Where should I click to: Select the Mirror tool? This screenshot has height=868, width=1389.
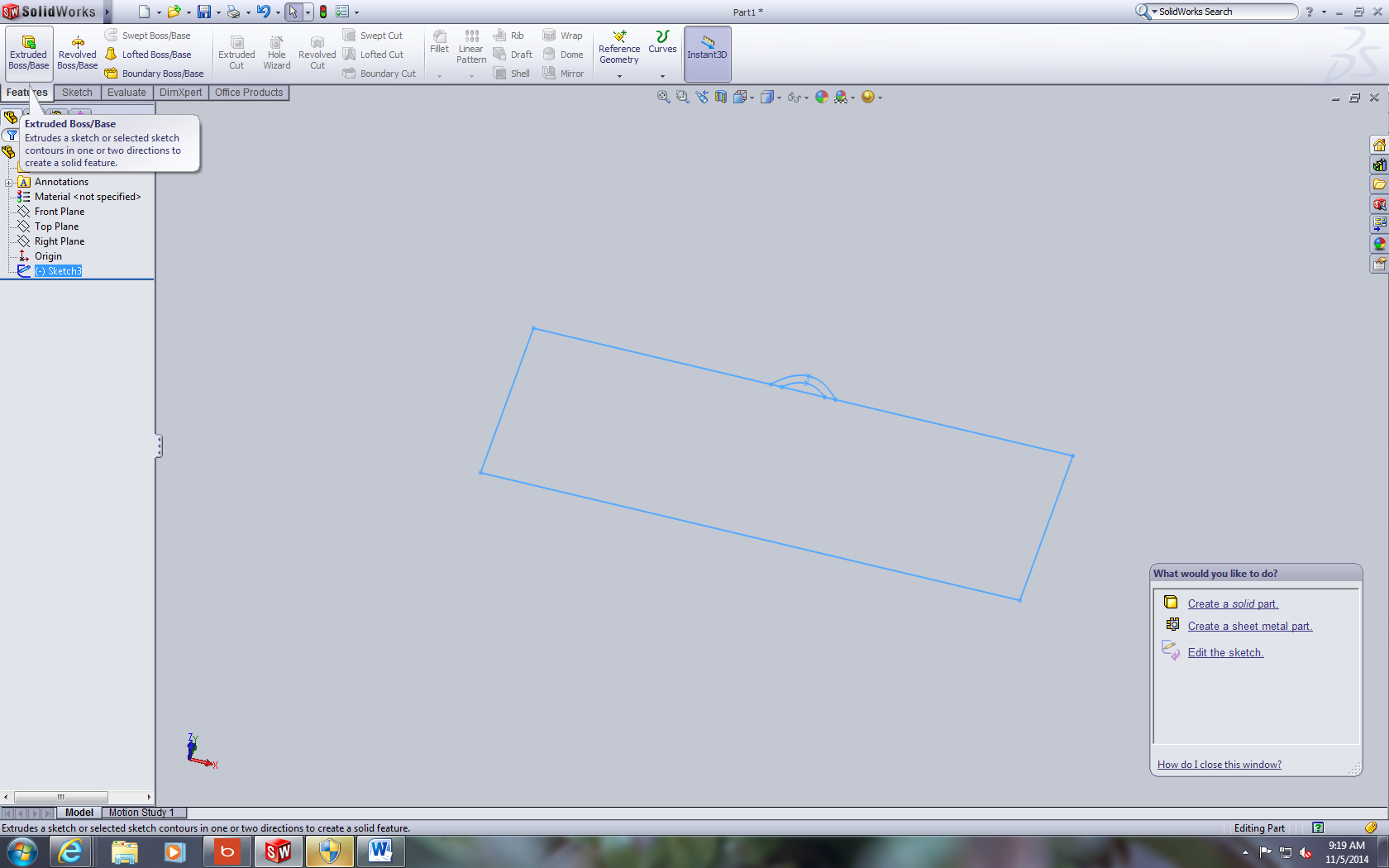click(563, 74)
